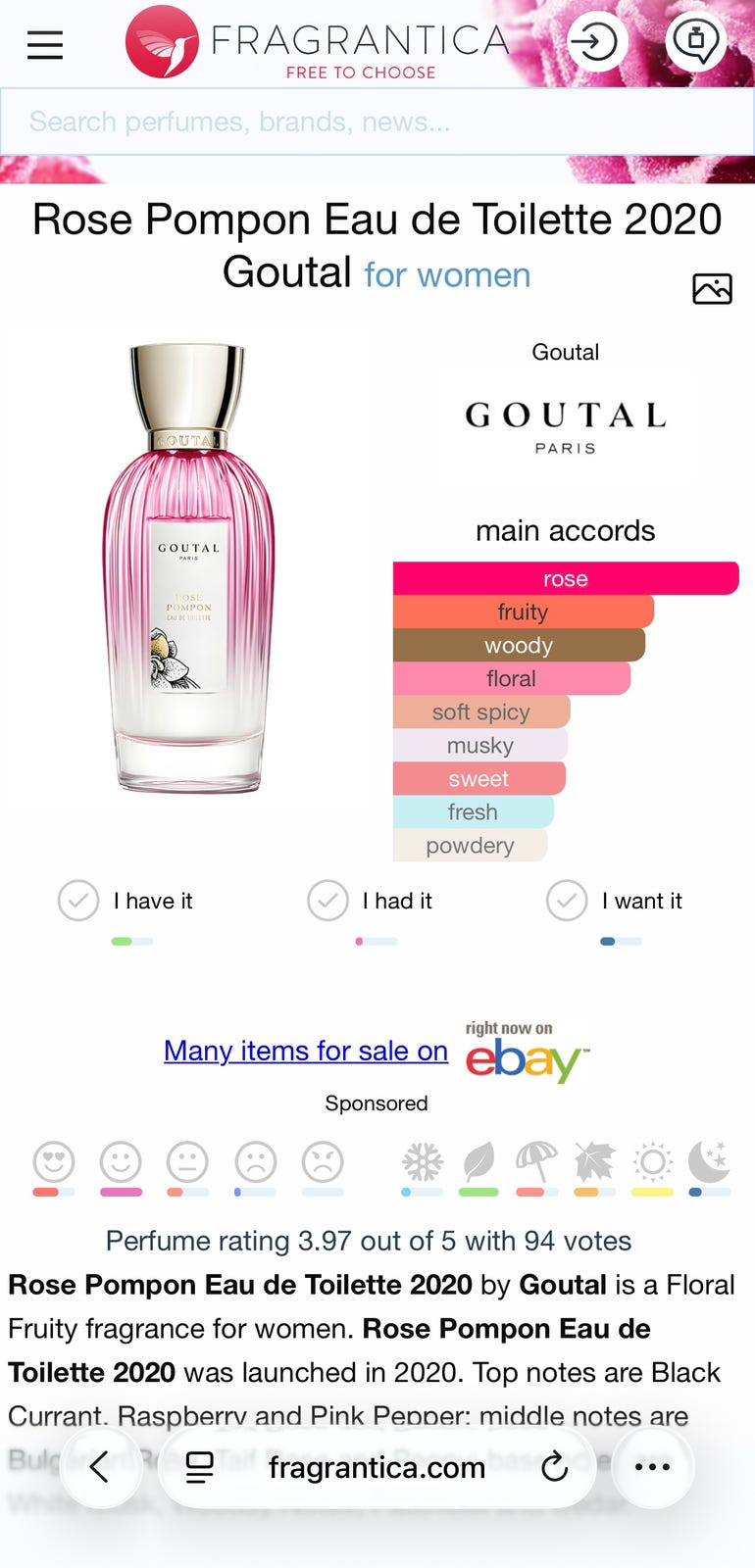Open the browser page tools button
Image resolution: width=755 pixels, height=1568 pixels.
(x=200, y=1467)
